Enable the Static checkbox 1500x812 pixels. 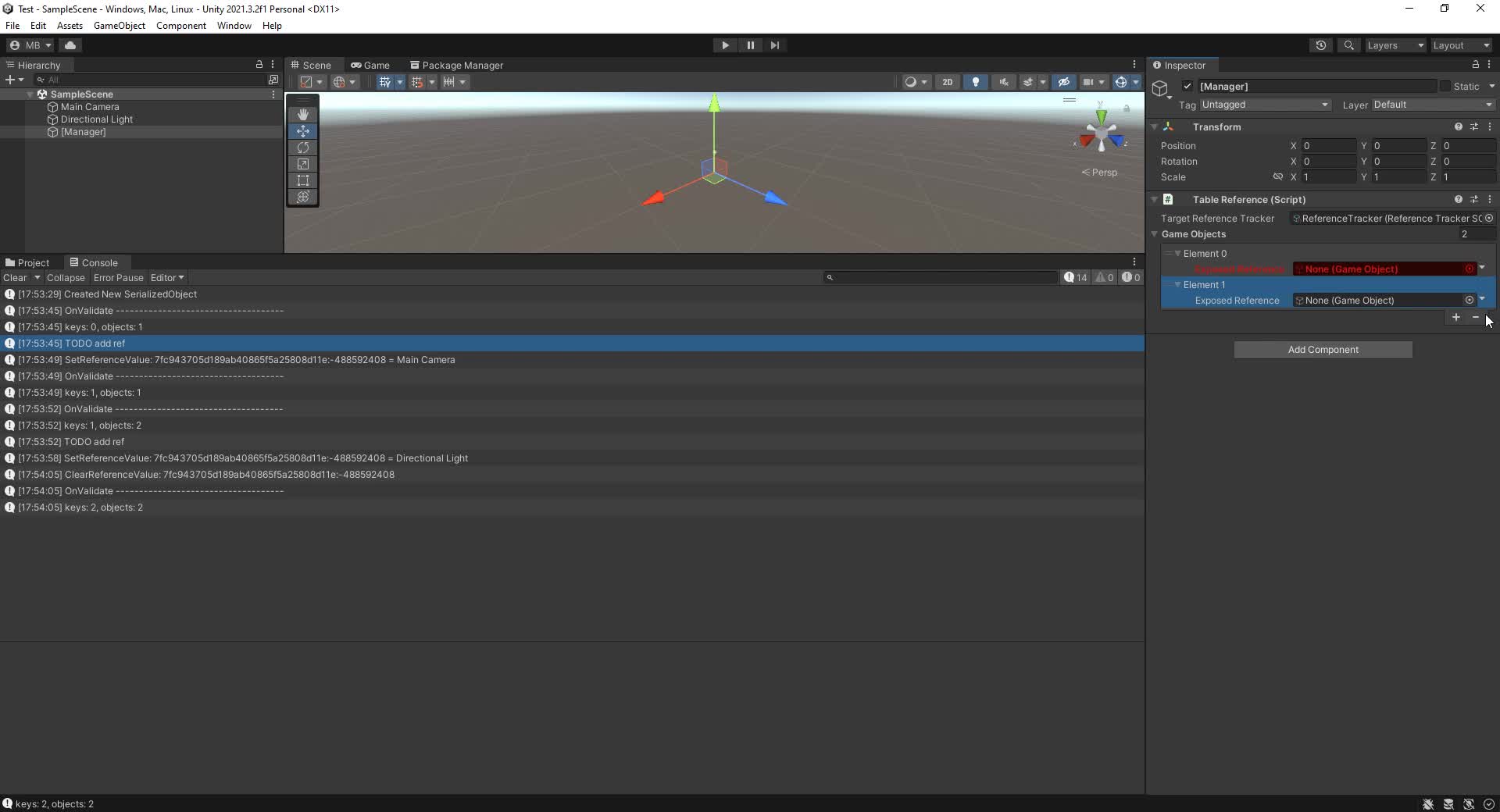tap(1445, 87)
